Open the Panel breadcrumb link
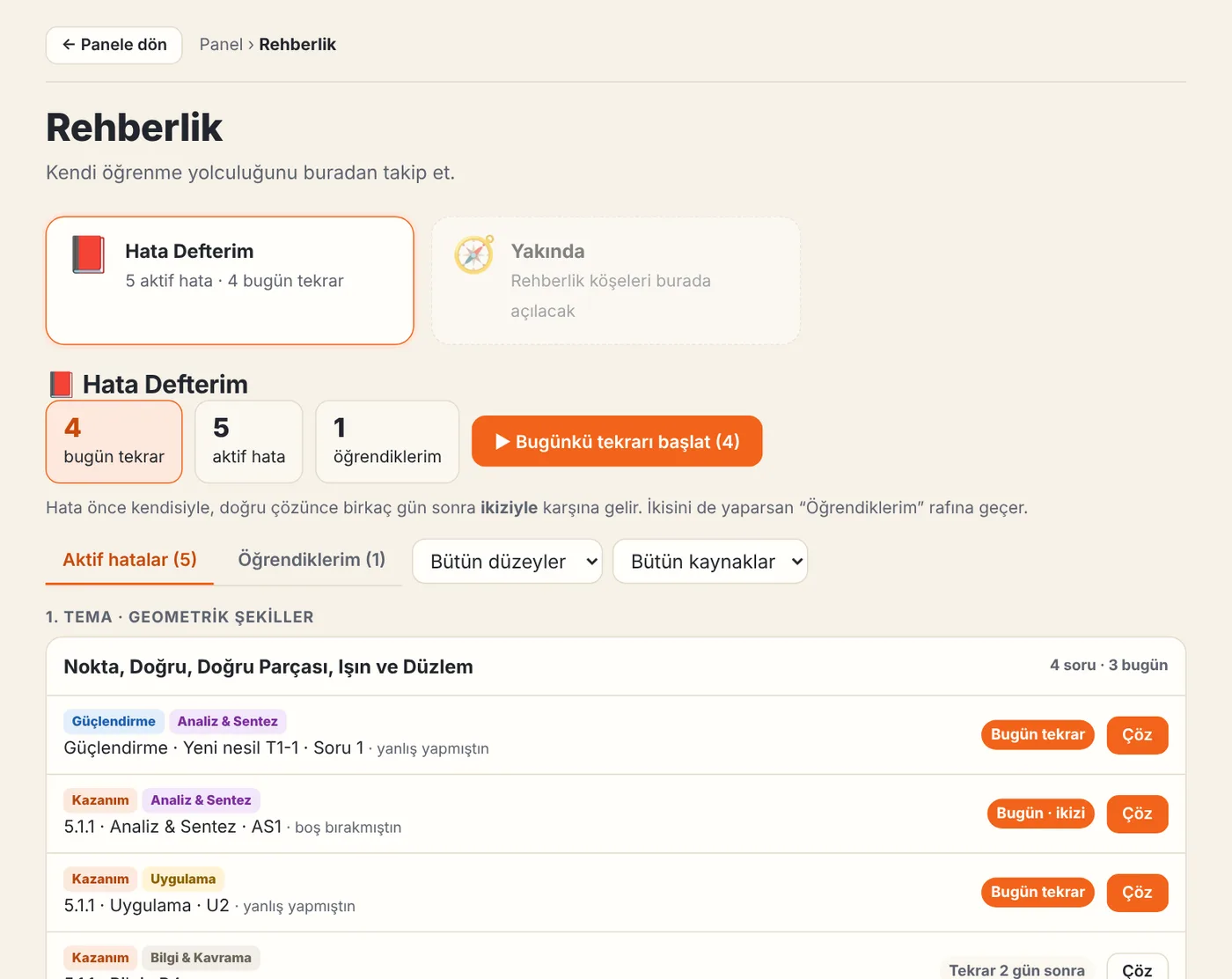This screenshot has height=979, width=1232. [x=221, y=45]
